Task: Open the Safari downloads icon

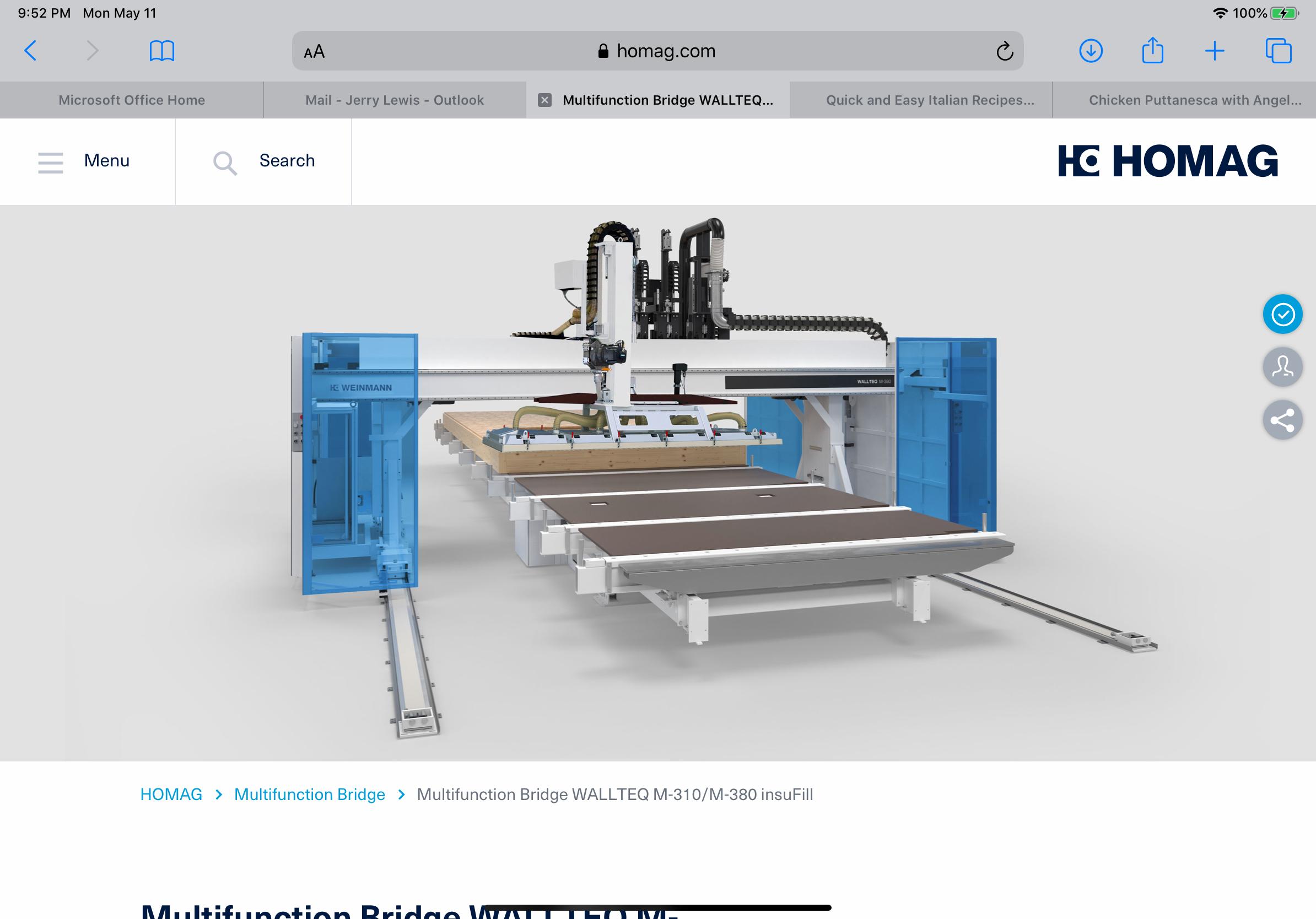Action: tap(1090, 51)
